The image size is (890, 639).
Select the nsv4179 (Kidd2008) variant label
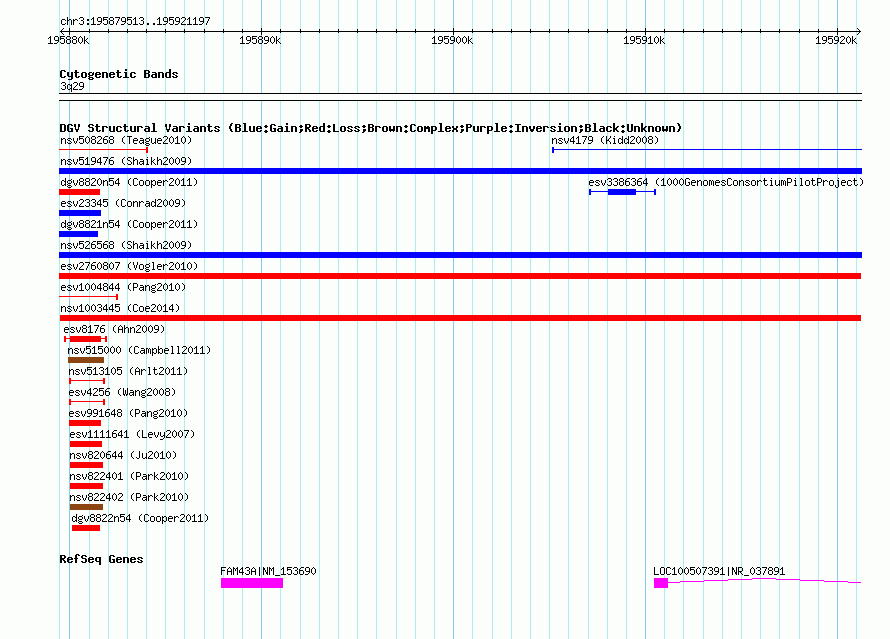(605, 140)
